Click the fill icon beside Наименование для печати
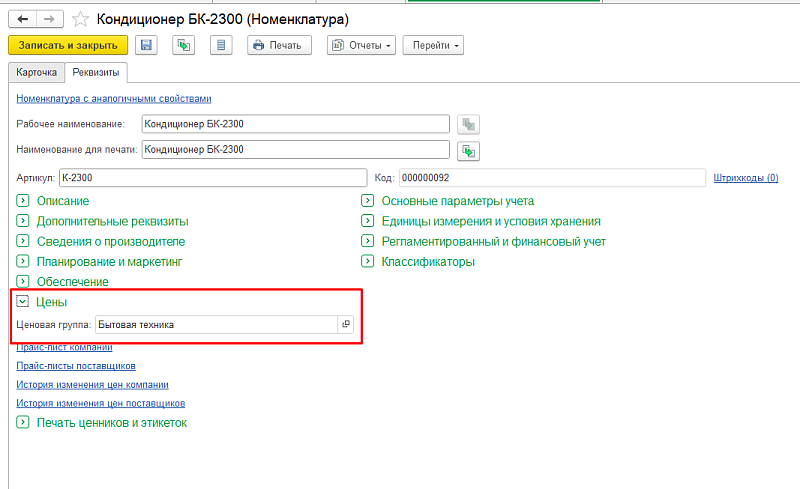This screenshot has width=800, height=489. 469,150
